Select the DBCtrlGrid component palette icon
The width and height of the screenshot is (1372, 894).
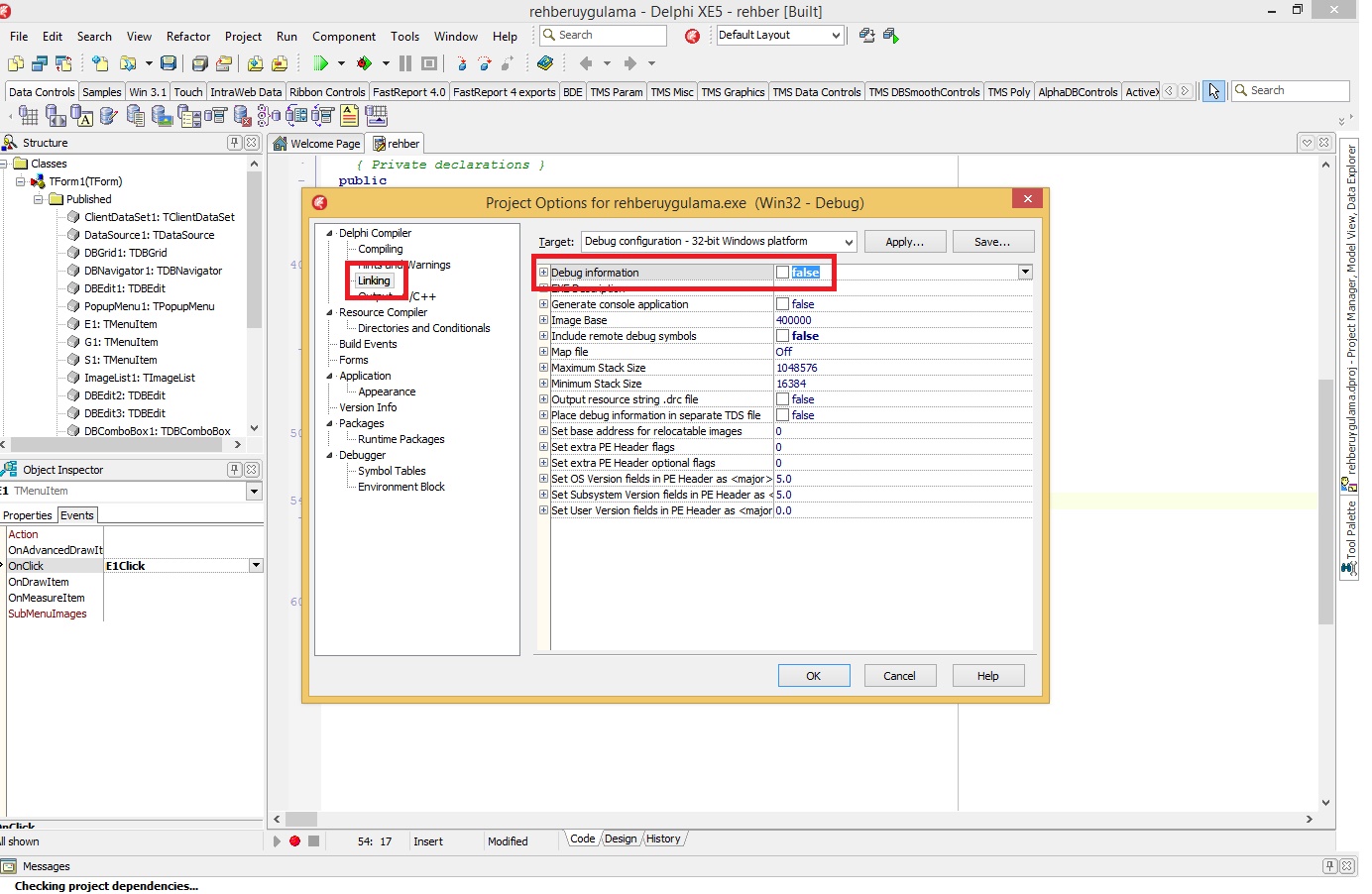click(377, 116)
